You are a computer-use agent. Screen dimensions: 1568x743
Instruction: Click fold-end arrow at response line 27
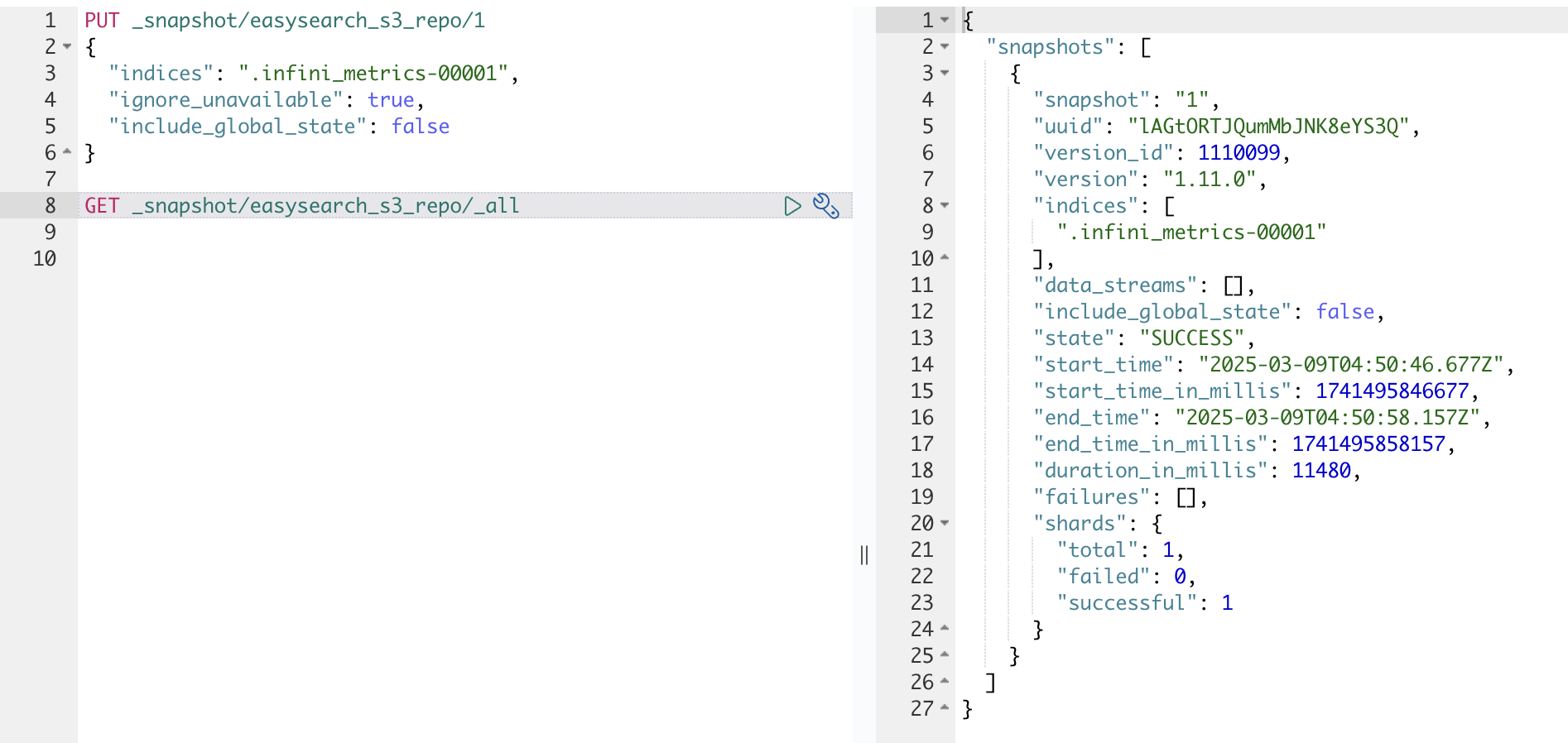pyautogui.click(x=945, y=708)
